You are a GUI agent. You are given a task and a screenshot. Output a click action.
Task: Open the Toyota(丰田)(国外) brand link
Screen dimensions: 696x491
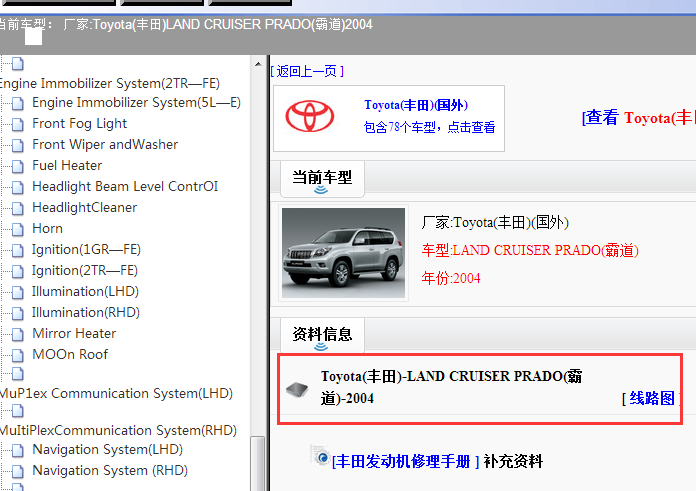(416, 105)
